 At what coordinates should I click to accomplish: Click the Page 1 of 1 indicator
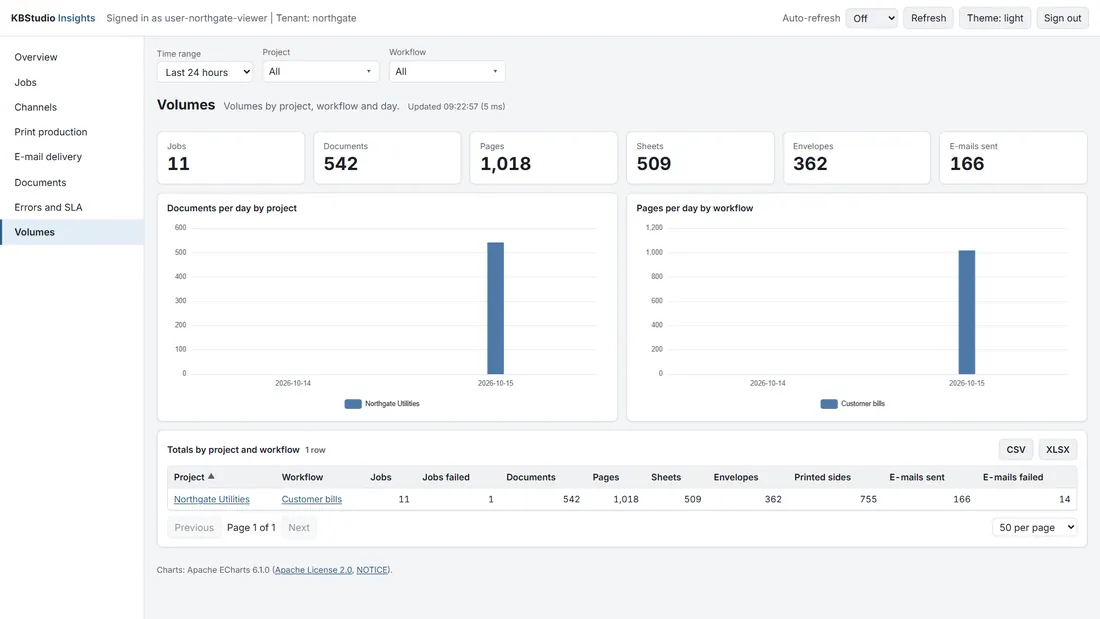point(251,528)
